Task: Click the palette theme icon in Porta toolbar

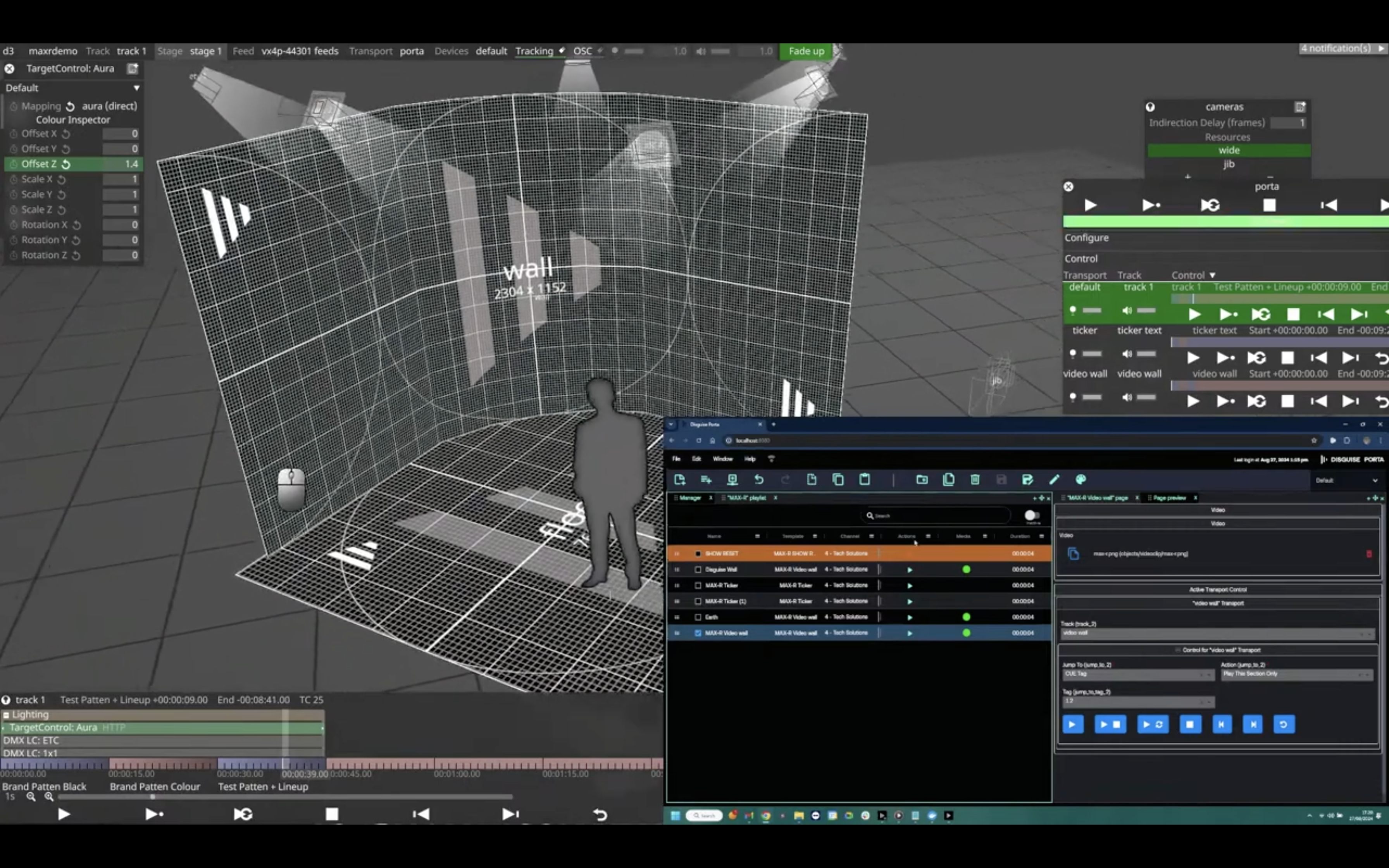Action: [1081, 479]
